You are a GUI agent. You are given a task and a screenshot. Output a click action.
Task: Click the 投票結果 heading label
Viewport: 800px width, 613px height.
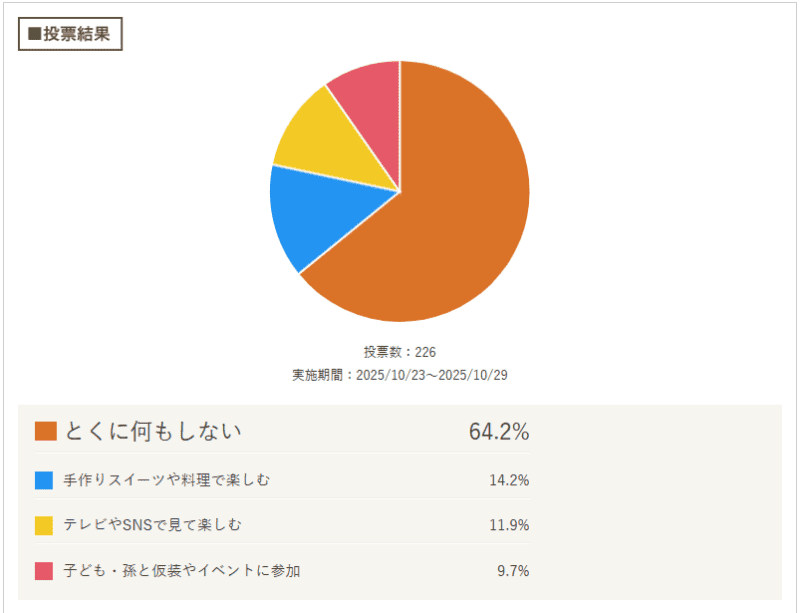[75, 33]
